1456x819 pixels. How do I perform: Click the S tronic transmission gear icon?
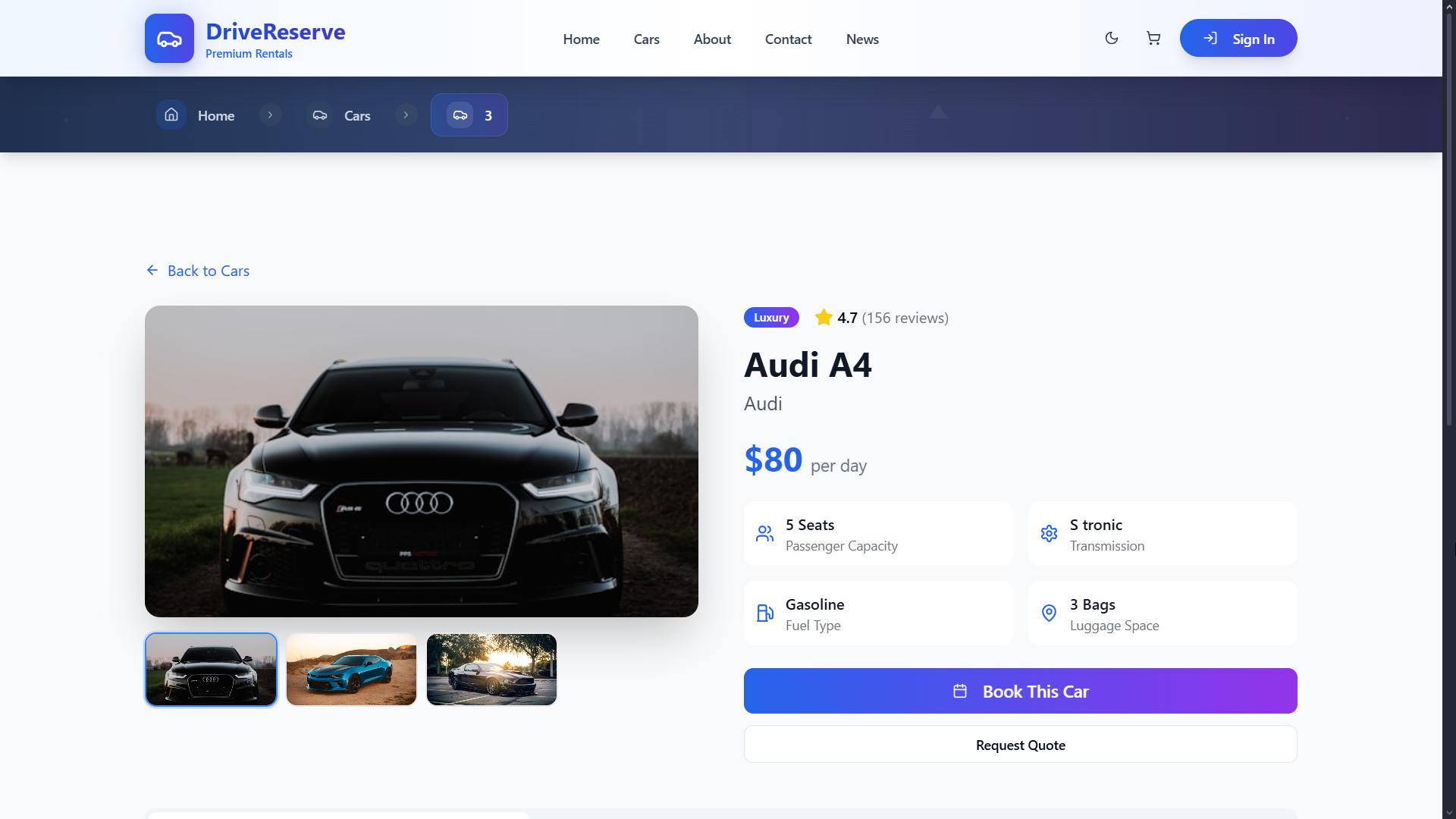1049,534
